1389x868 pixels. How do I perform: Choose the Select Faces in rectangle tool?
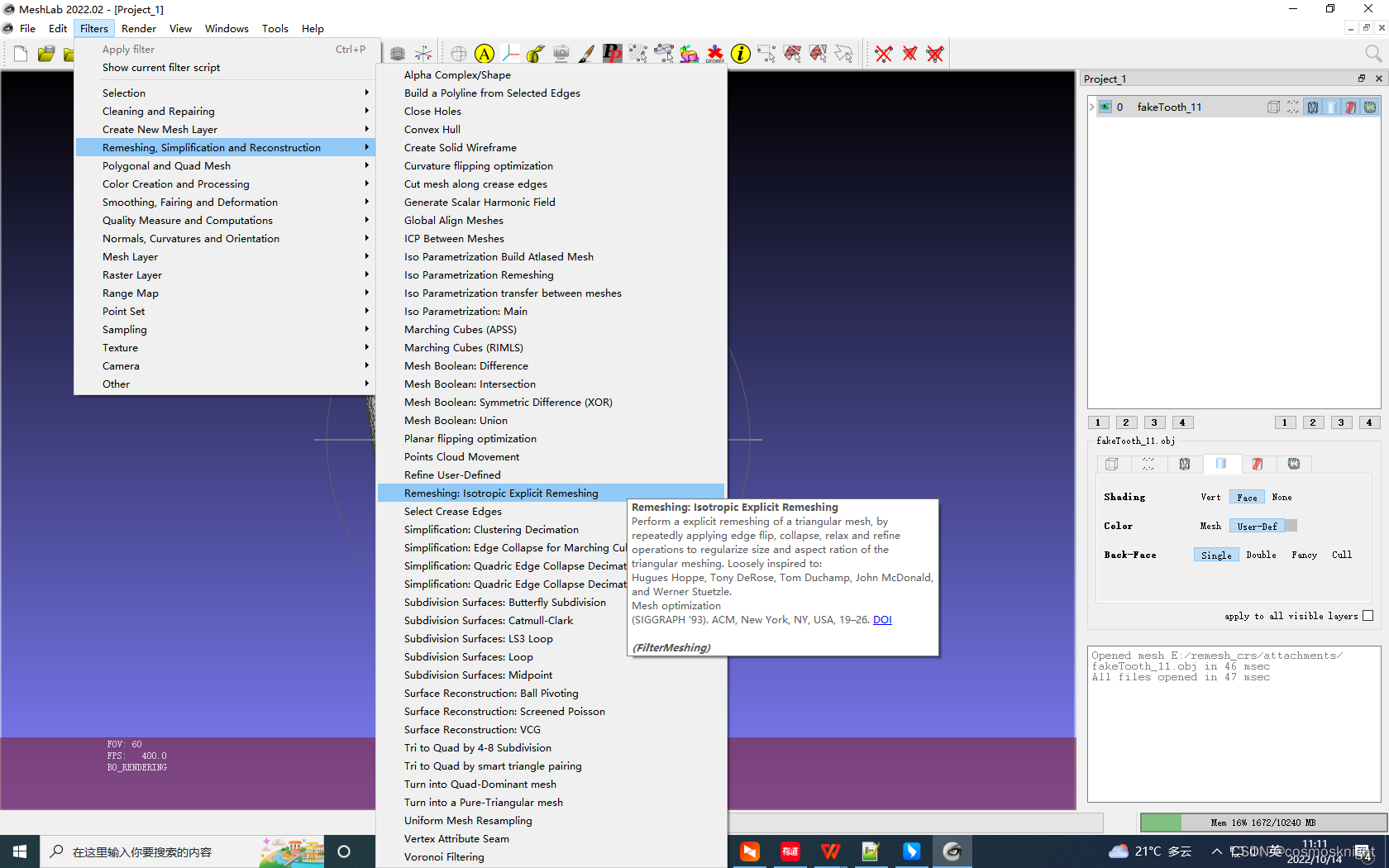click(792, 54)
